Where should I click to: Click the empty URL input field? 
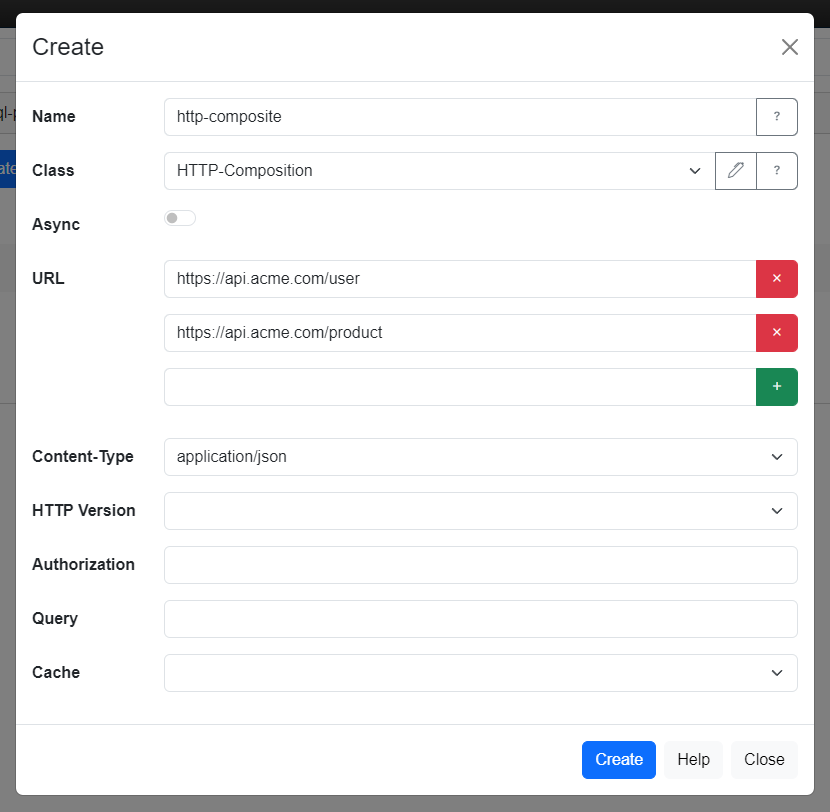click(460, 387)
